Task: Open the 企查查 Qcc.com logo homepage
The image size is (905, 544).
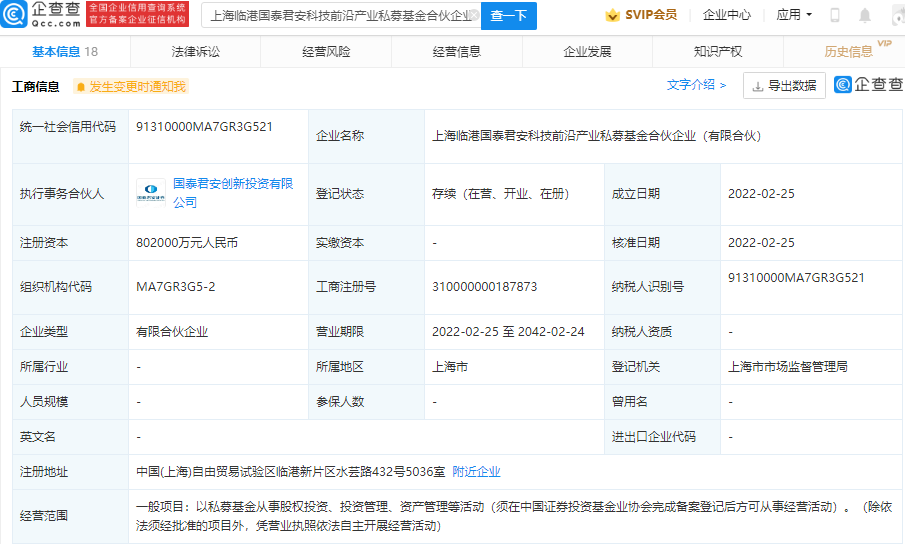Action: 40,14
